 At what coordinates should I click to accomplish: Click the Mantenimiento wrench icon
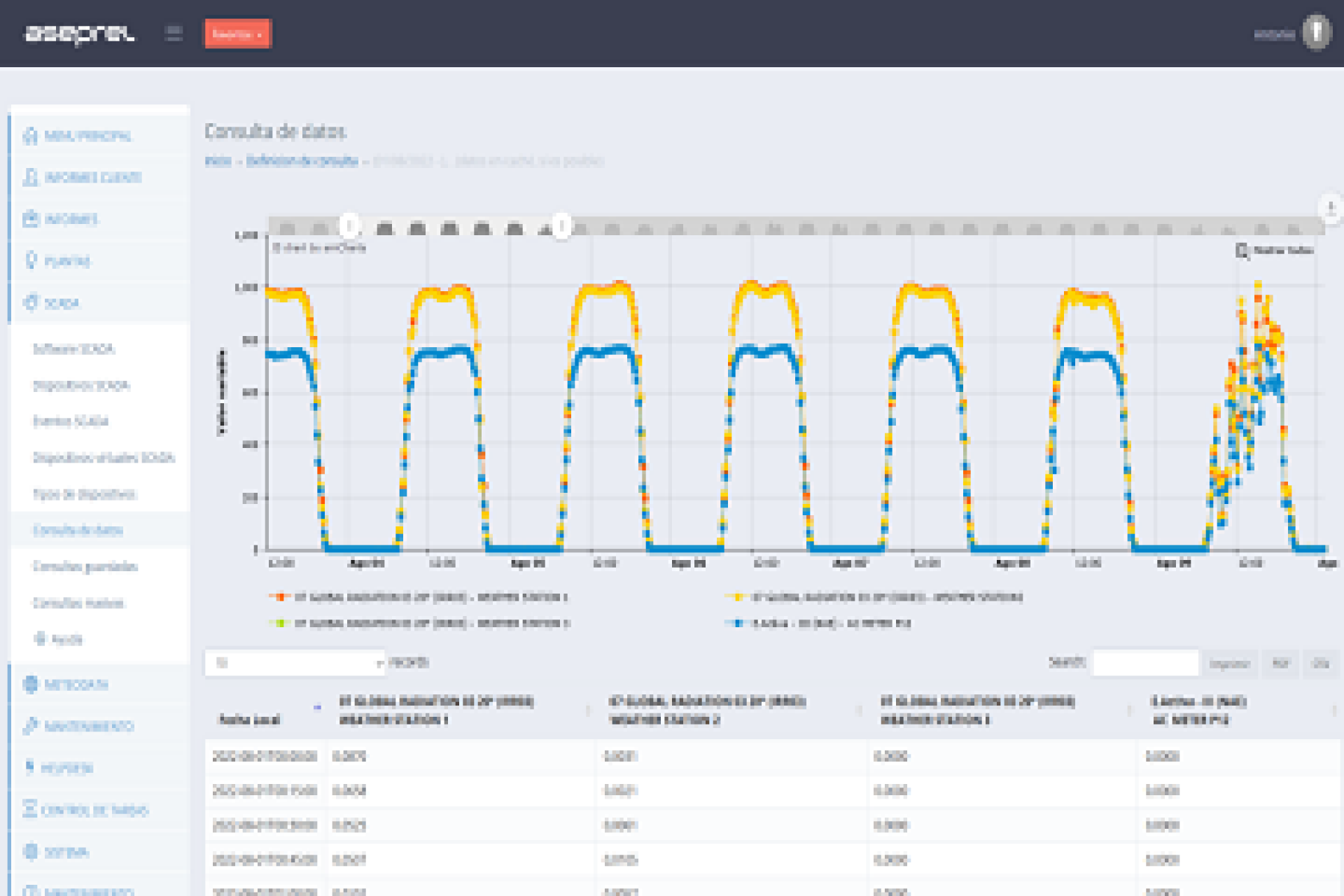coord(30,726)
